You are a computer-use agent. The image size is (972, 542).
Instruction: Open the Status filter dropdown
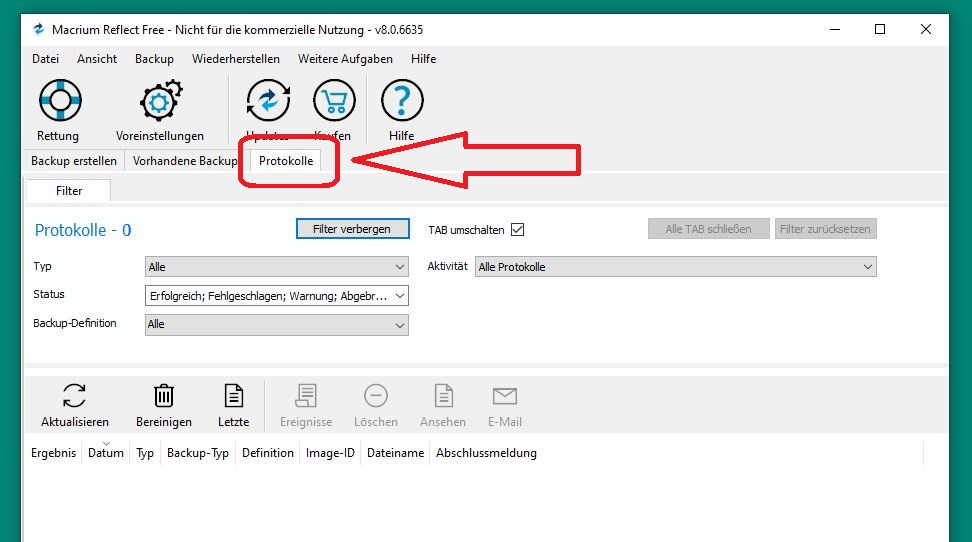(276, 296)
